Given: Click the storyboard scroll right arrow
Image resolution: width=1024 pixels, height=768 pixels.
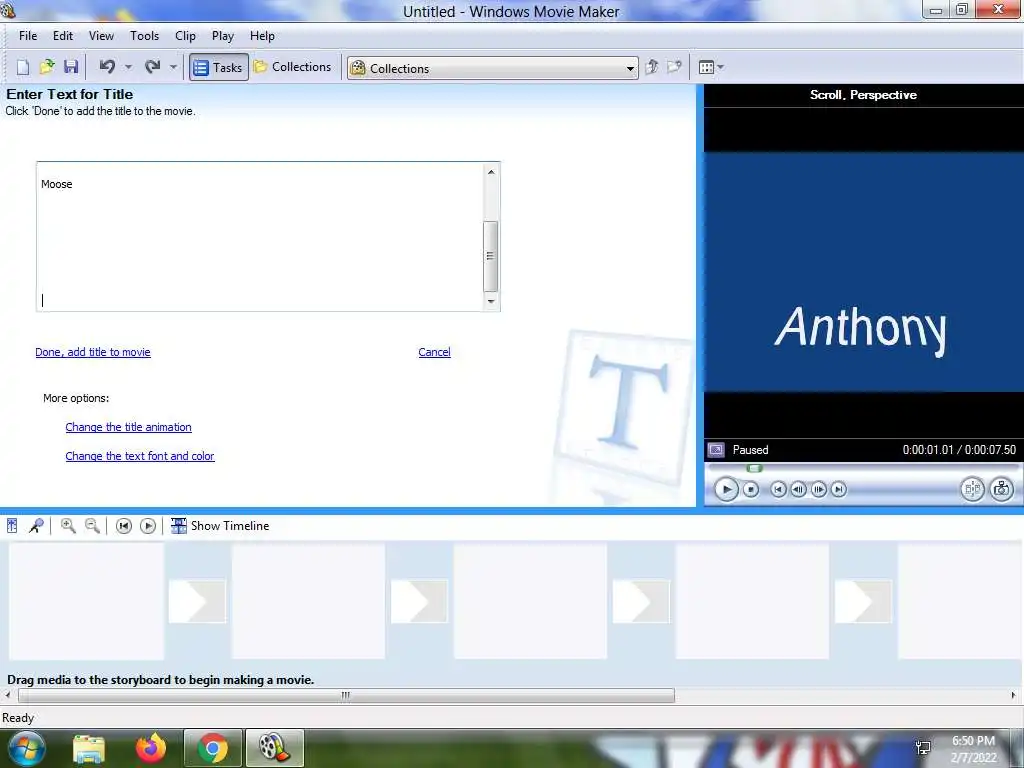Looking at the screenshot, I should pos(1014,696).
